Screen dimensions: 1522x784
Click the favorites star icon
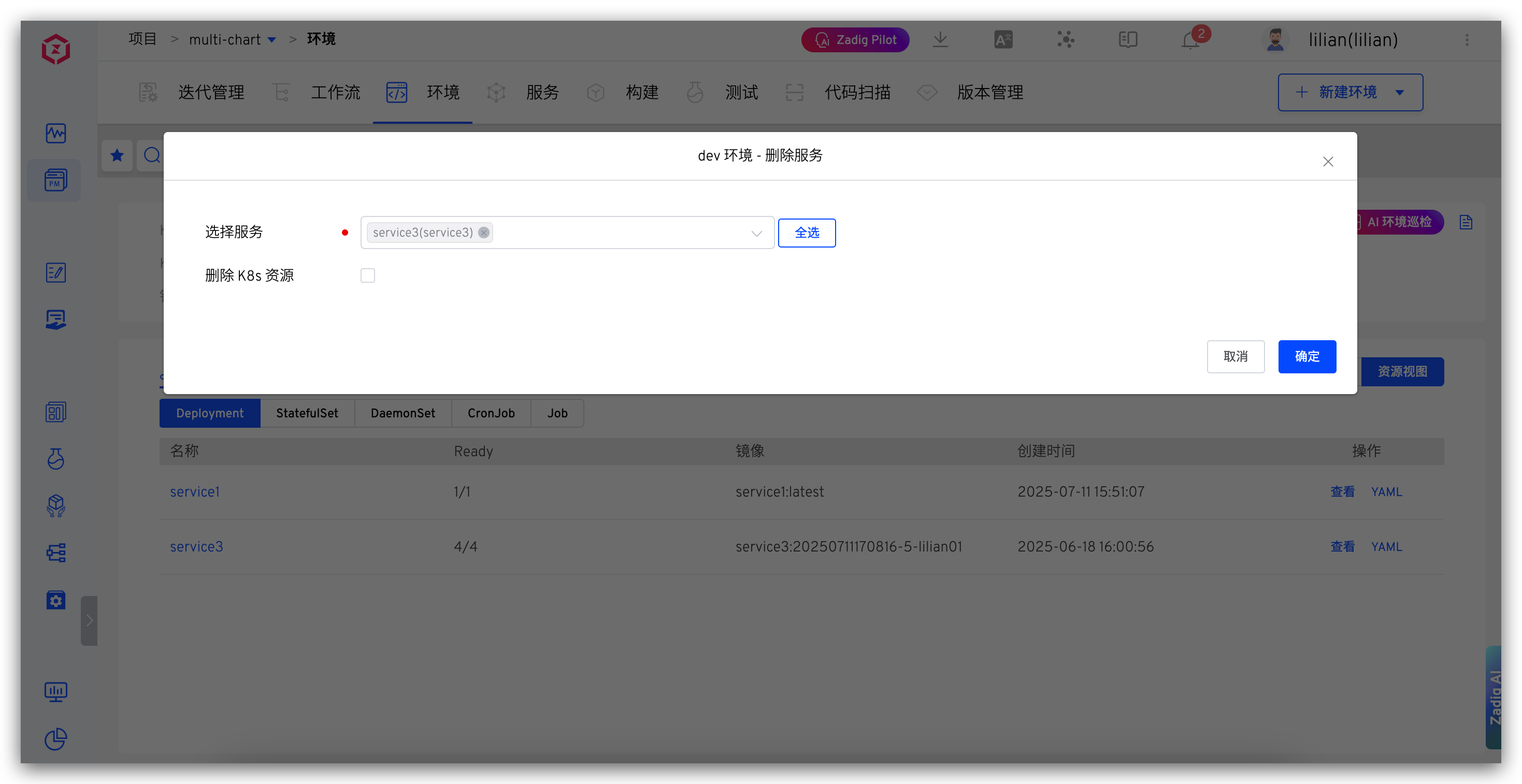[x=117, y=155]
